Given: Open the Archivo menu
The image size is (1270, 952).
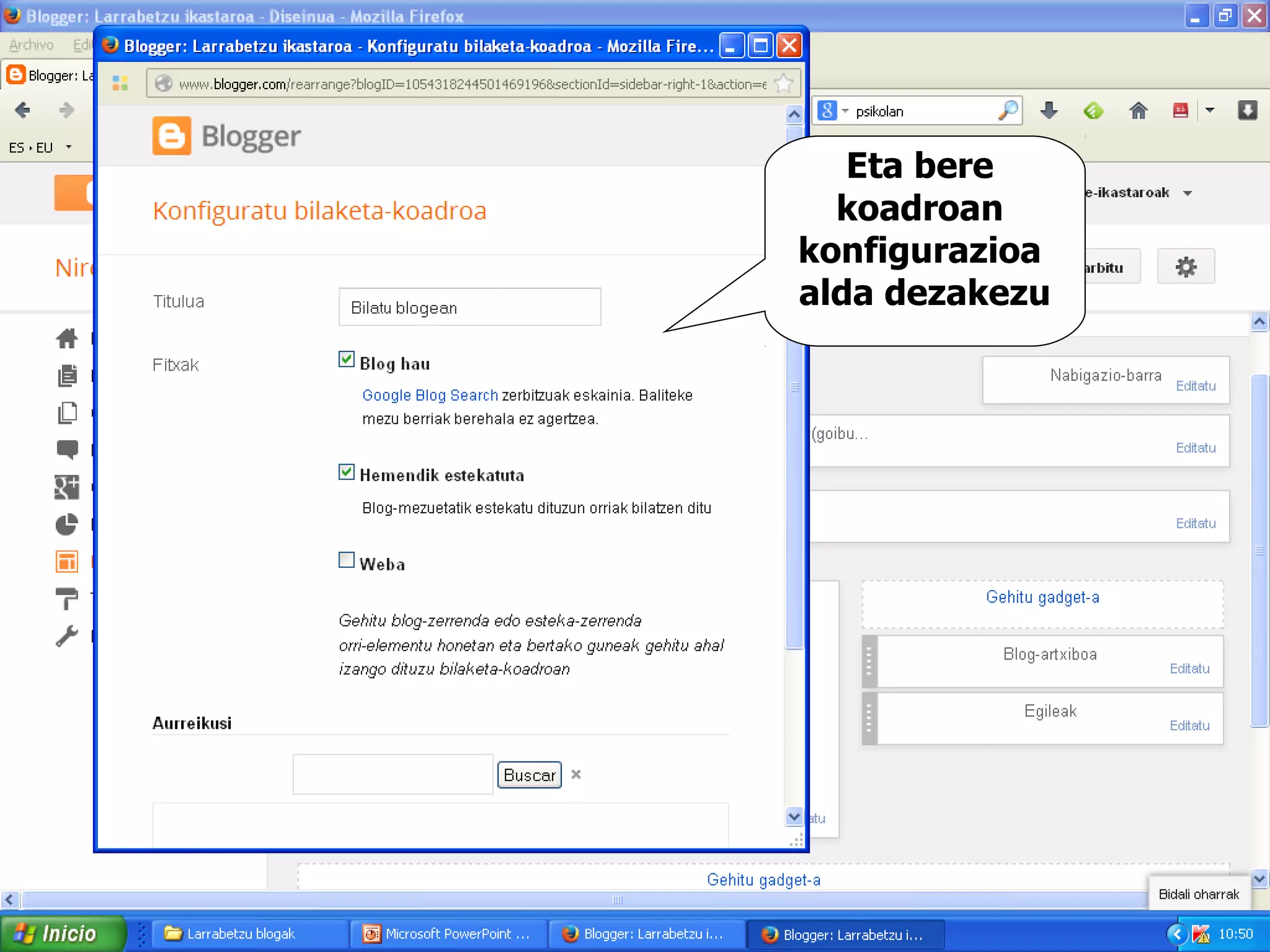Looking at the screenshot, I should tap(31, 45).
